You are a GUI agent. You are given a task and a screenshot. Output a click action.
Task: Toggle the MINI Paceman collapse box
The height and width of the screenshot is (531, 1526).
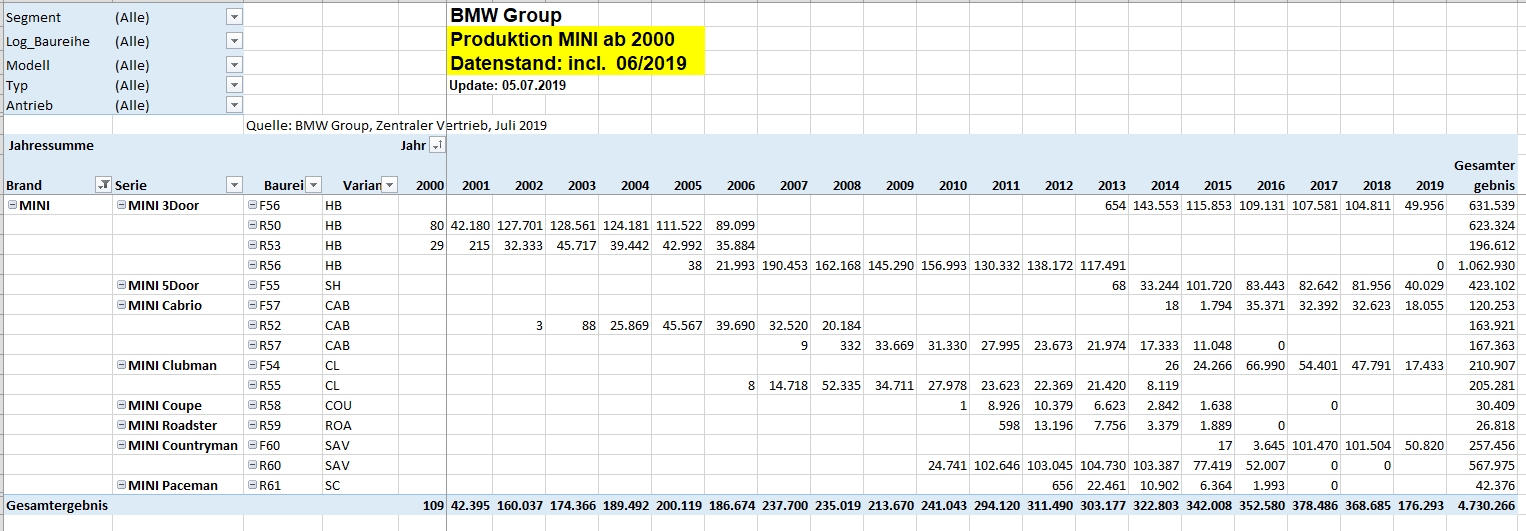[x=121, y=485]
